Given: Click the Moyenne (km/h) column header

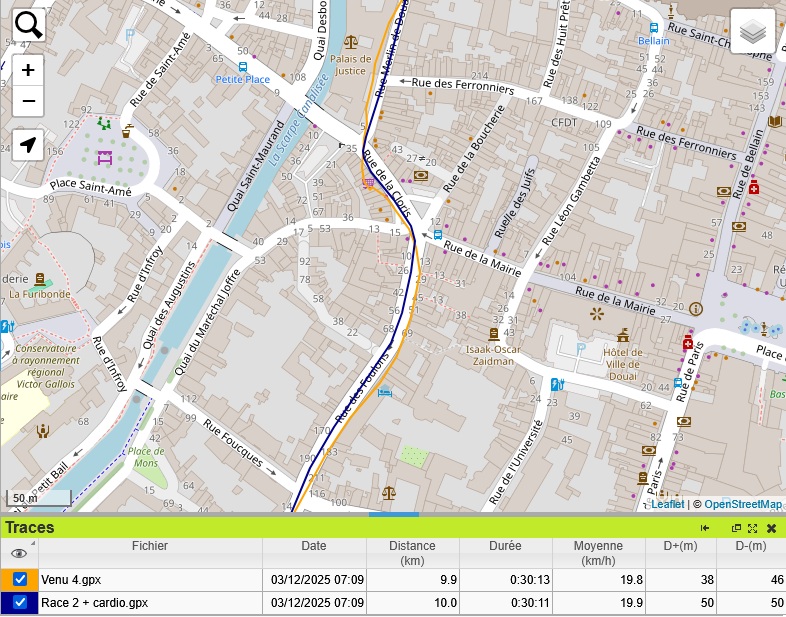Looking at the screenshot, I should (x=598, y=553).
